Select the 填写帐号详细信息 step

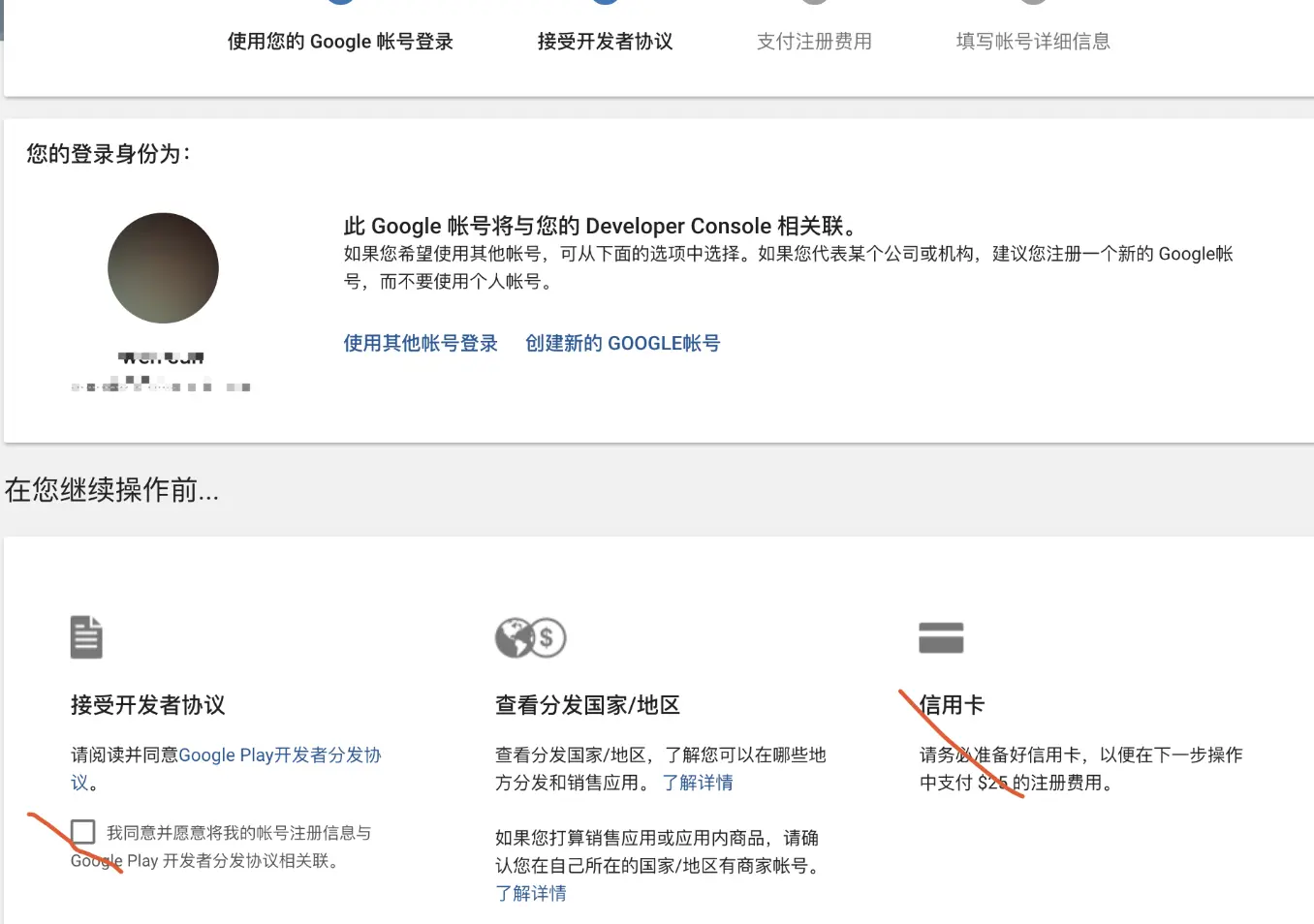coord(1033,42)
